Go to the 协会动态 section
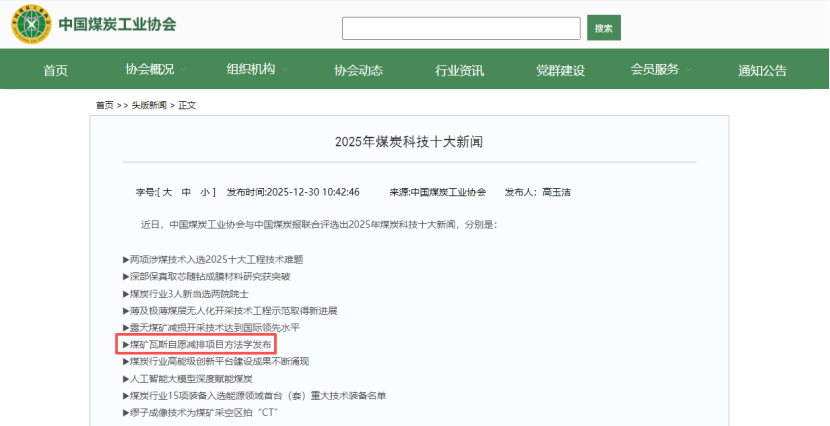 click(358, 70)
